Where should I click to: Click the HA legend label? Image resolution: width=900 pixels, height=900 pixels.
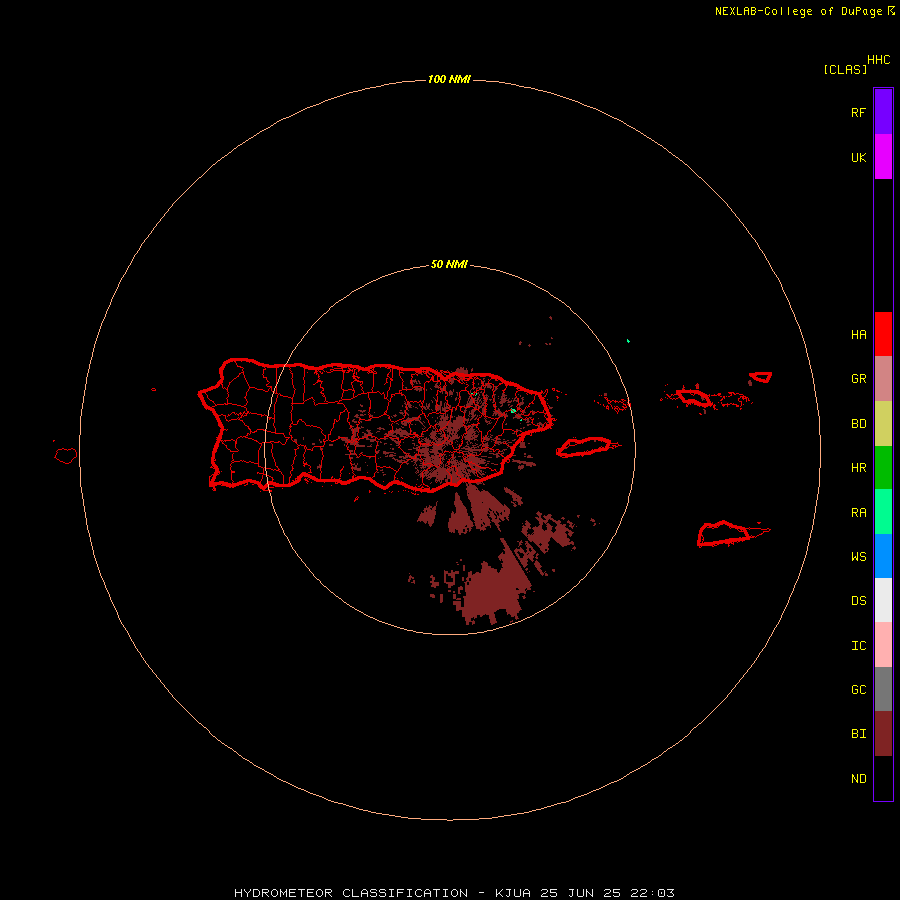[858, 334]
